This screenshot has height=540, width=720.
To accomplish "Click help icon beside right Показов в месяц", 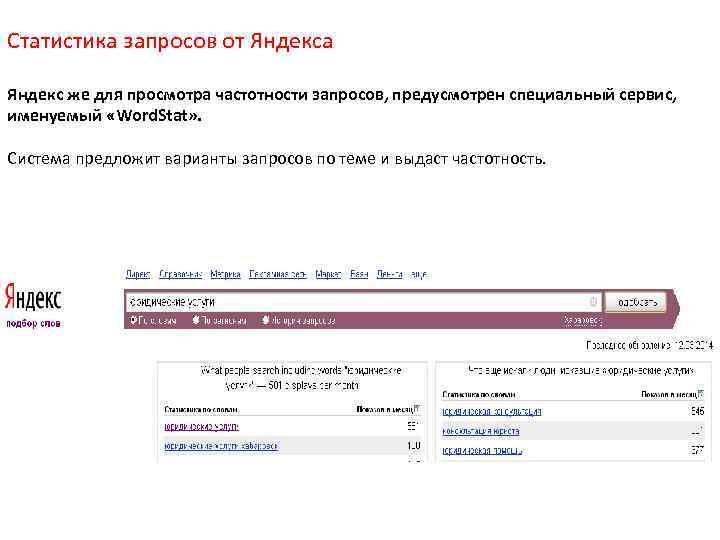I will point(701,393).
